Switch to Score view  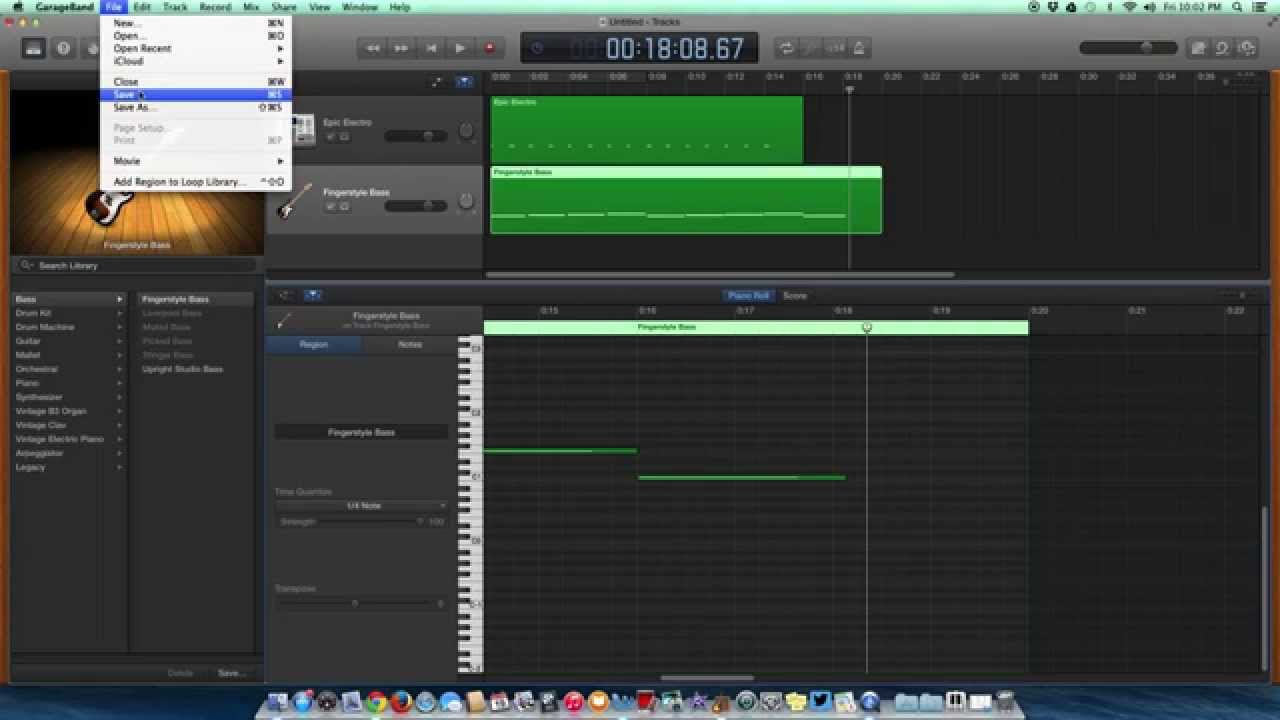pyautogui.click(x=795, y=296)
